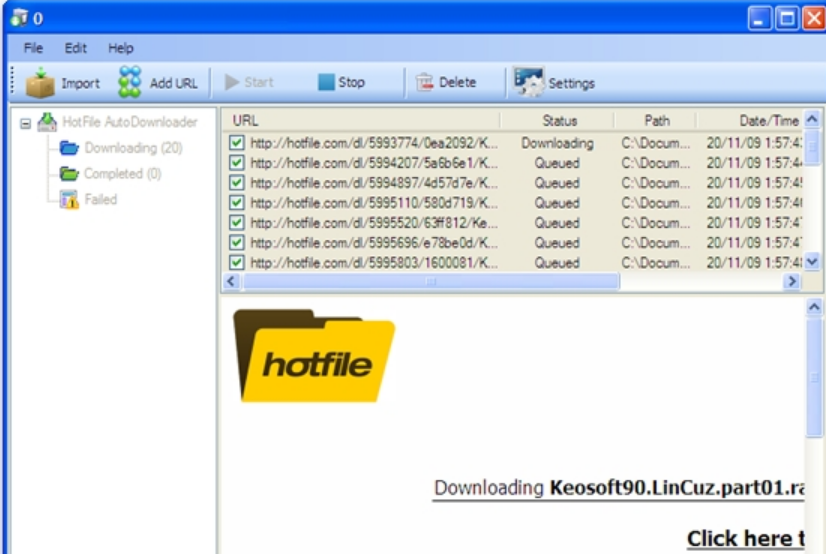Open the Edit menu
Image resolution: width=826 pixels, height=554 pixels.
pos(75,48)
